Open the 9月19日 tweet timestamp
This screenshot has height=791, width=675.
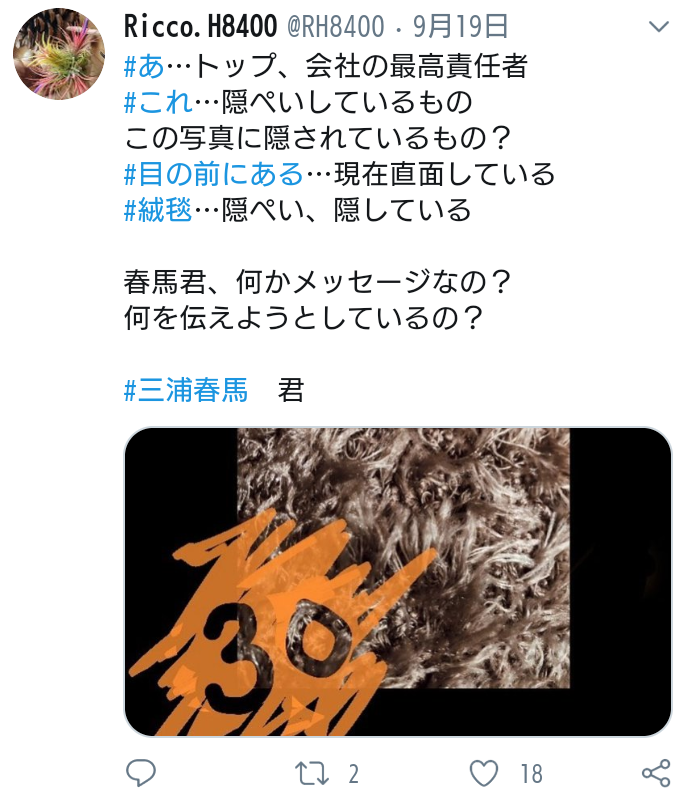(x=460, y=26)
